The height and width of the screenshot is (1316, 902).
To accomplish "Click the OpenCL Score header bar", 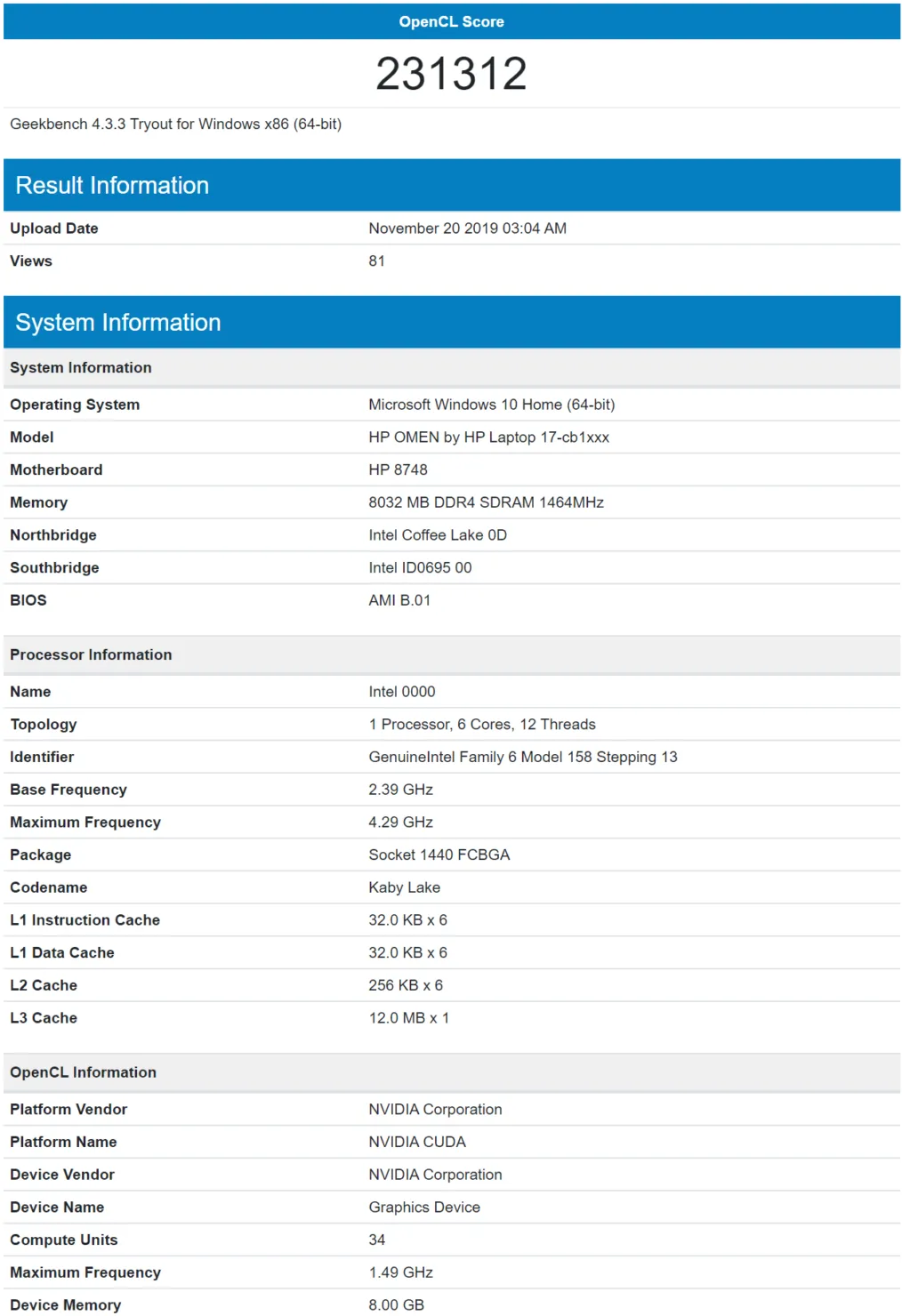I will click(x=451, y=21).
